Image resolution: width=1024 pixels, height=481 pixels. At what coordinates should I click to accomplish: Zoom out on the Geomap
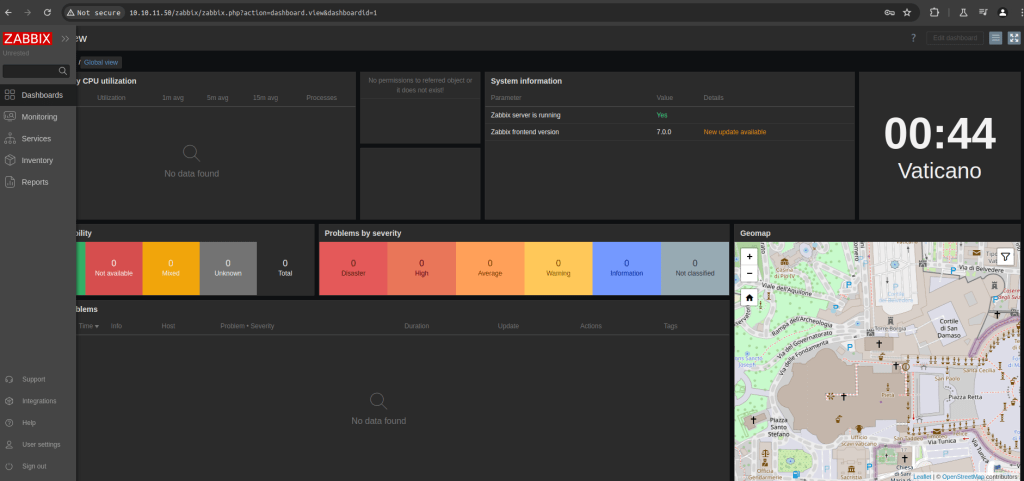point(749,273)
